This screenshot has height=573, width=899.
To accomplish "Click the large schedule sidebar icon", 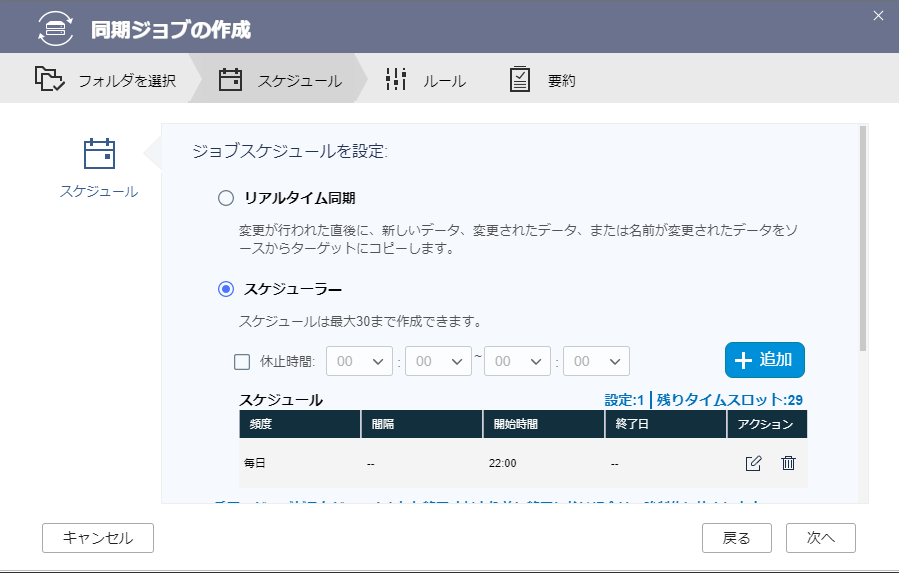I will point(99,154).
